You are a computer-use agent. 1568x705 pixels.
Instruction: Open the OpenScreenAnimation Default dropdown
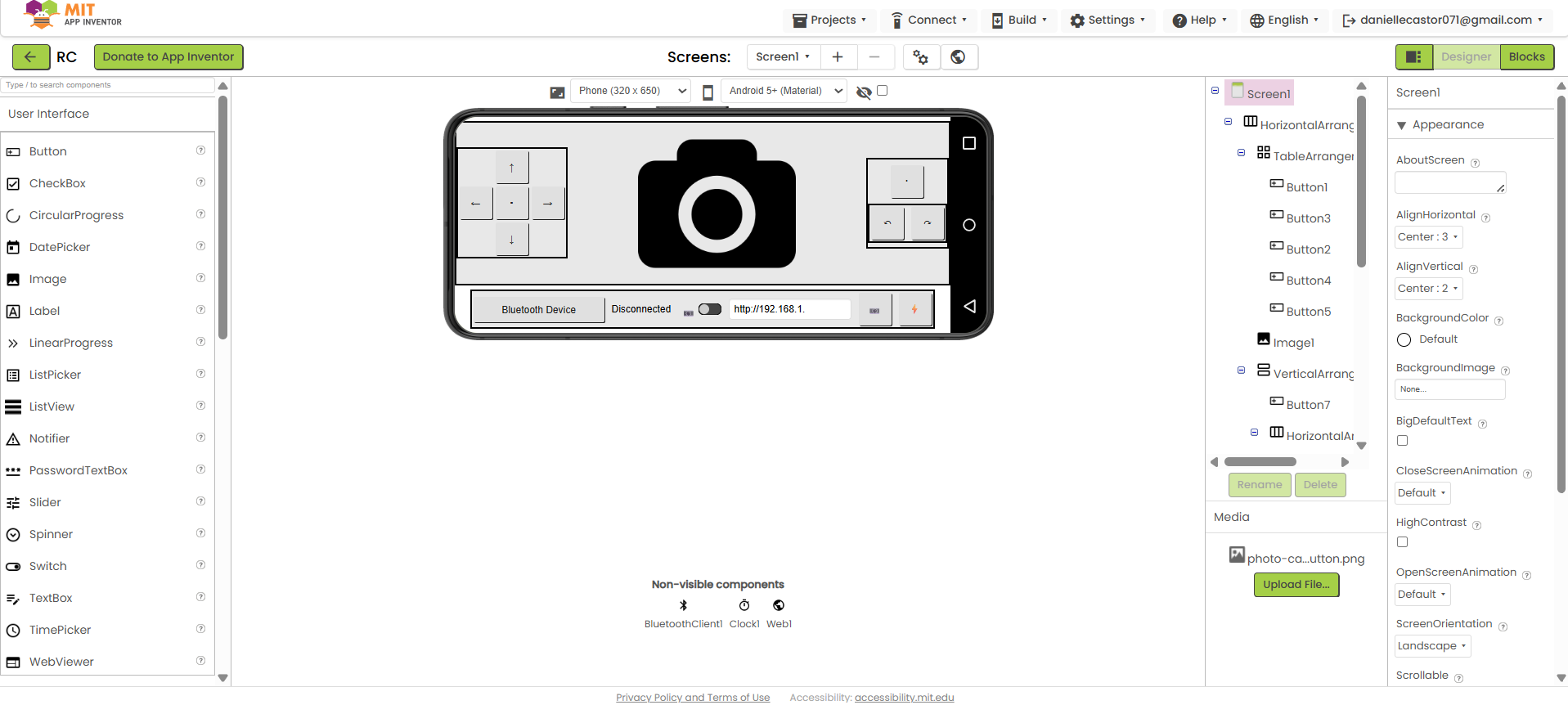1422,595
